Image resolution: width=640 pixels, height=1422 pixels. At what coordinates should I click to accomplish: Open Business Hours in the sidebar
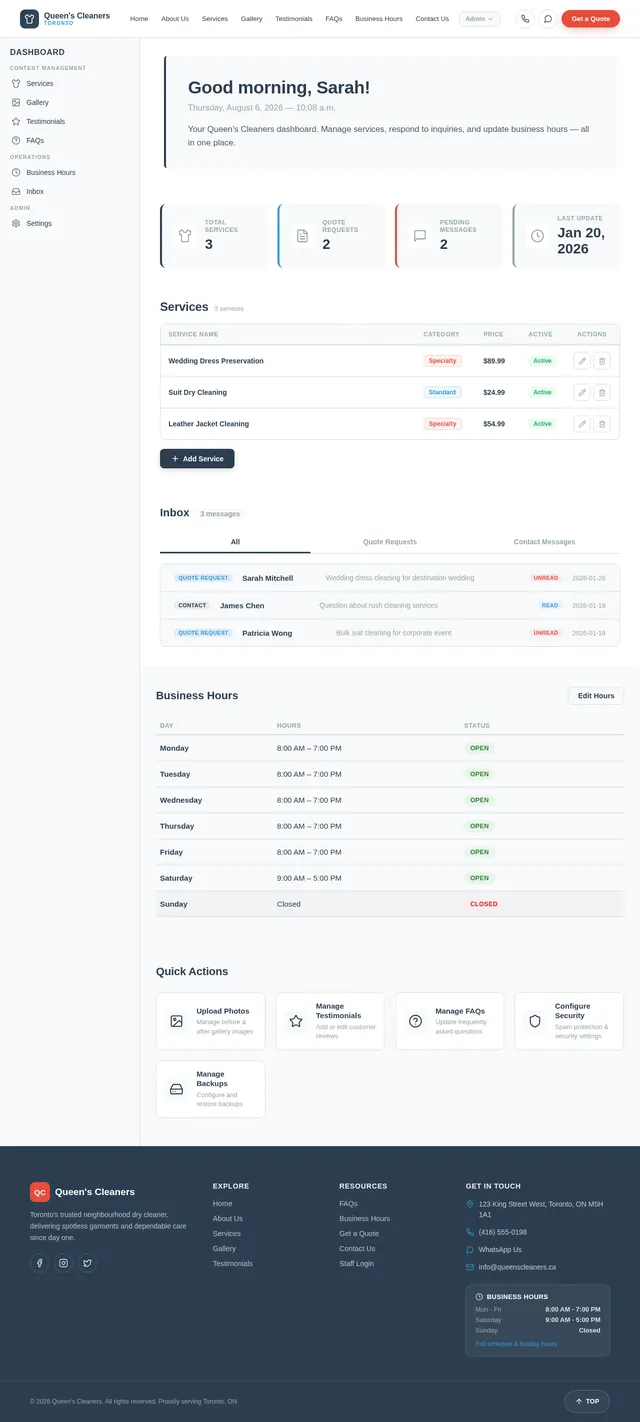point(69,173)
